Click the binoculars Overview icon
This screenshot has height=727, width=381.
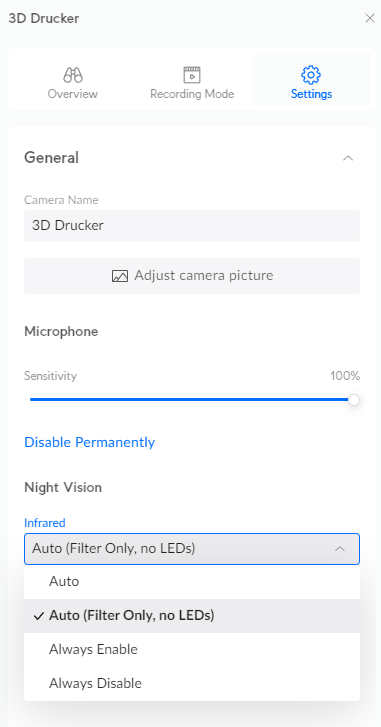click(x=73, y=75)
